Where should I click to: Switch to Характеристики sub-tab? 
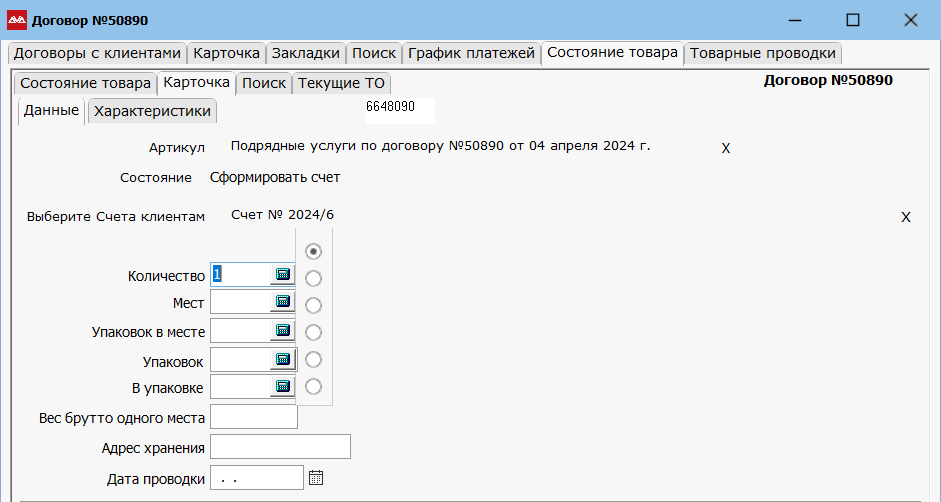(x=152, y=111)
